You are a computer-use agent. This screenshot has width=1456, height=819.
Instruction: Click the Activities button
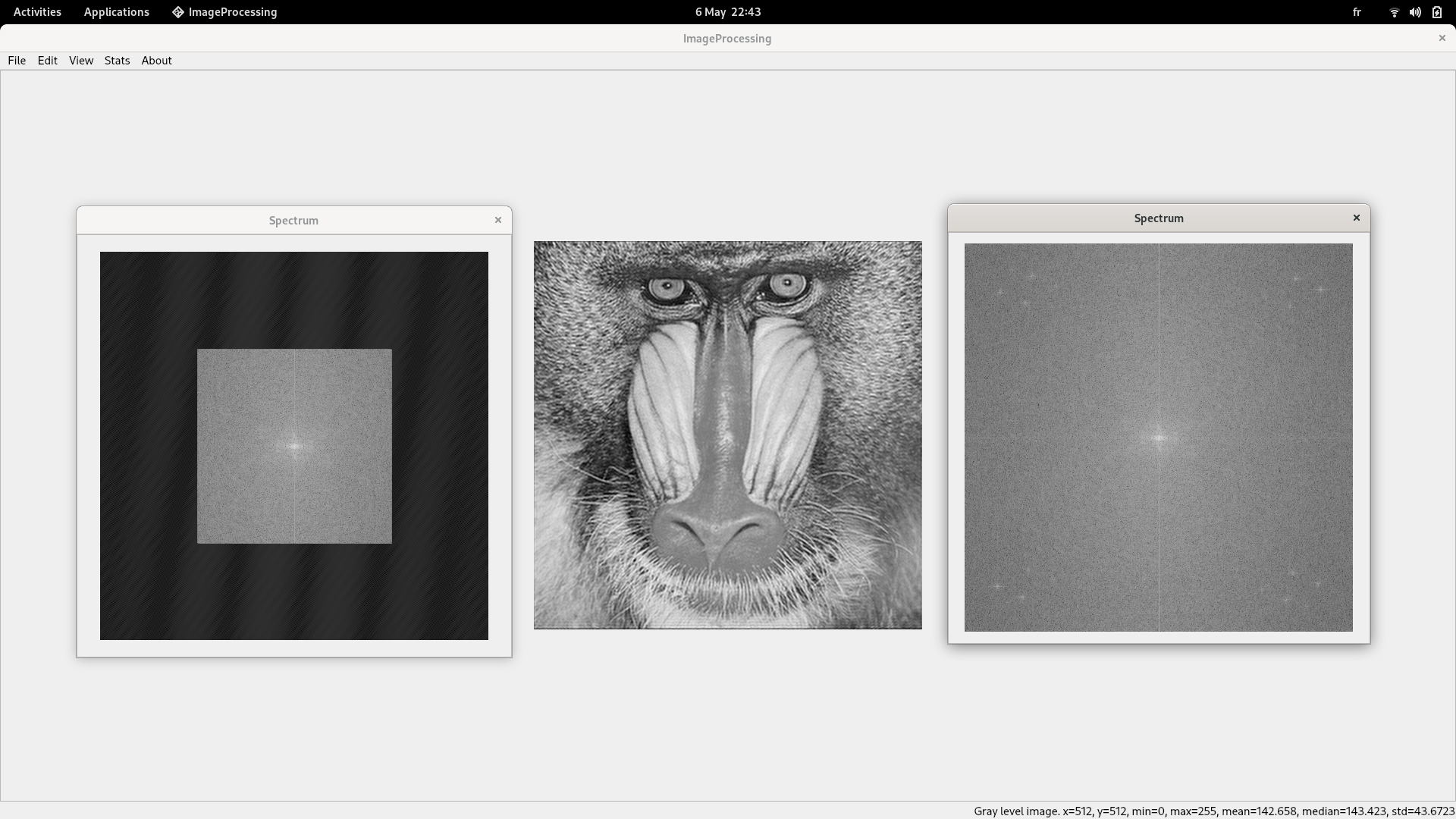pos(37,12)
